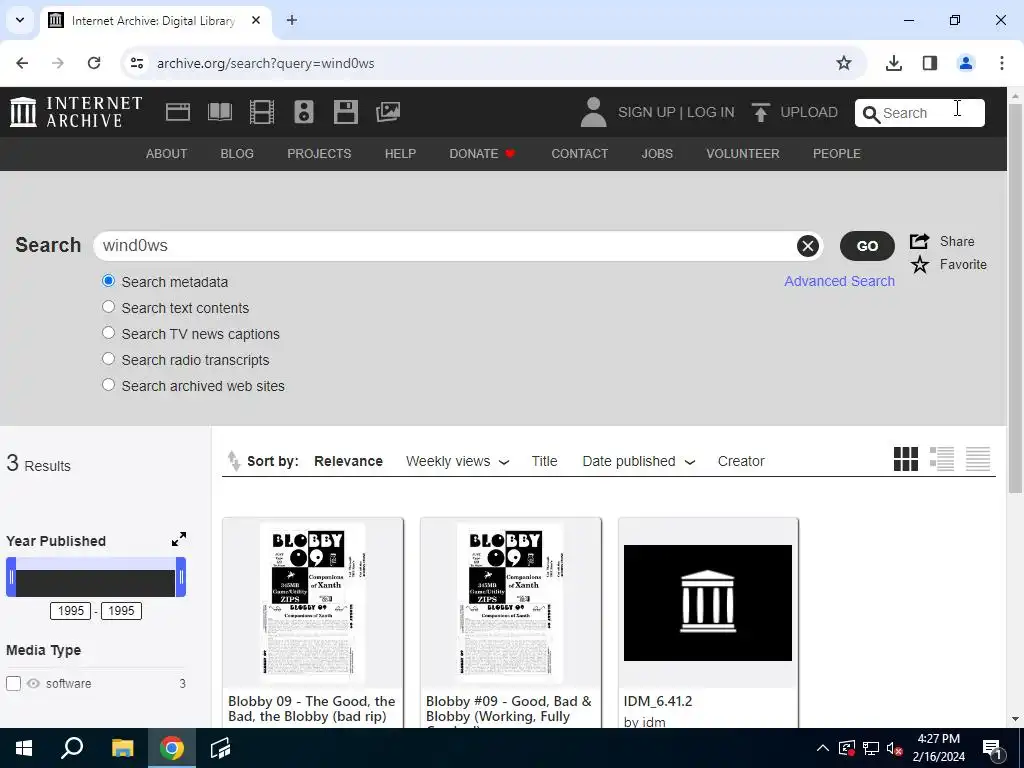Switch to compact list view
The height and width of the screenshot is (768, 1024).
pos(978,459)
